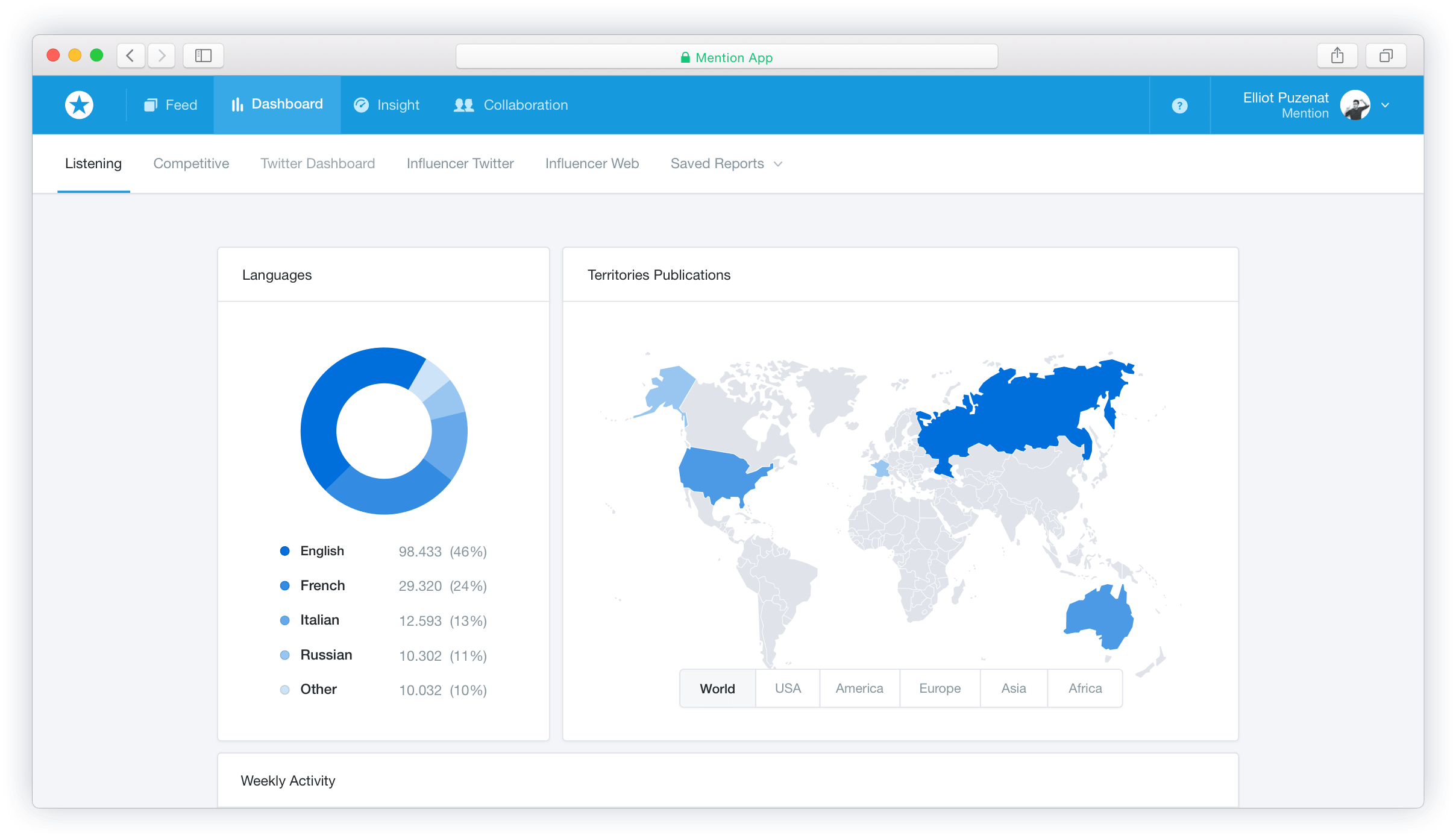Select the World button on map
Viewport: 1456px width, 838px height.
click(x=717, y=688)
